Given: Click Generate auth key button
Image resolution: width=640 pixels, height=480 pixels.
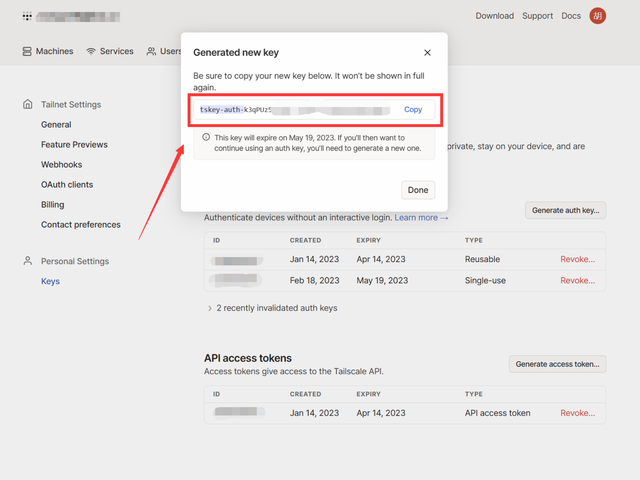Looking at the screenshot, I should point(565,211).
